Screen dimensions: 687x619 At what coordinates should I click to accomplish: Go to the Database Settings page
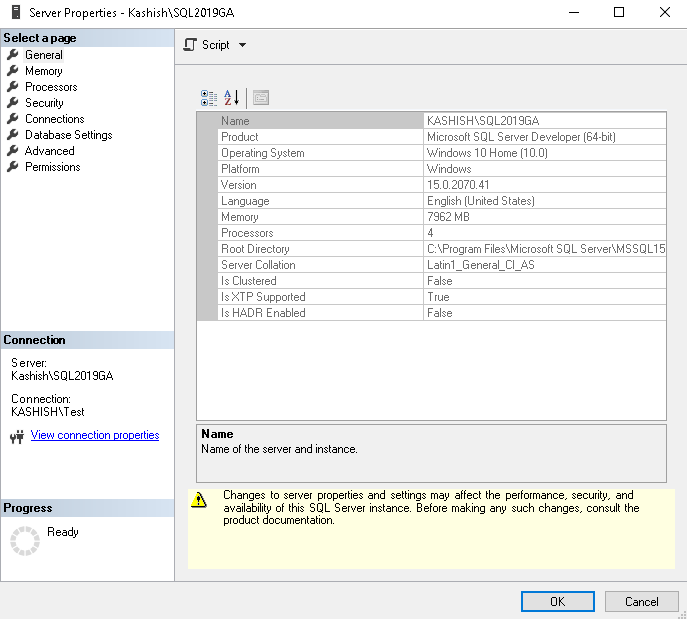pos(68,135)
